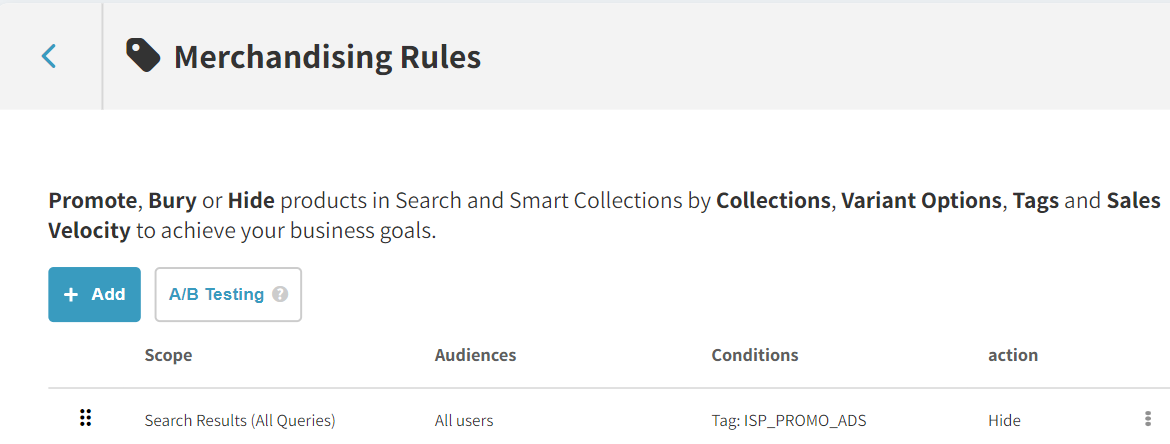Grab the drag handle of the rule row
The width and height of the screenshot is (1170, 444).
(x=85, y=419)
